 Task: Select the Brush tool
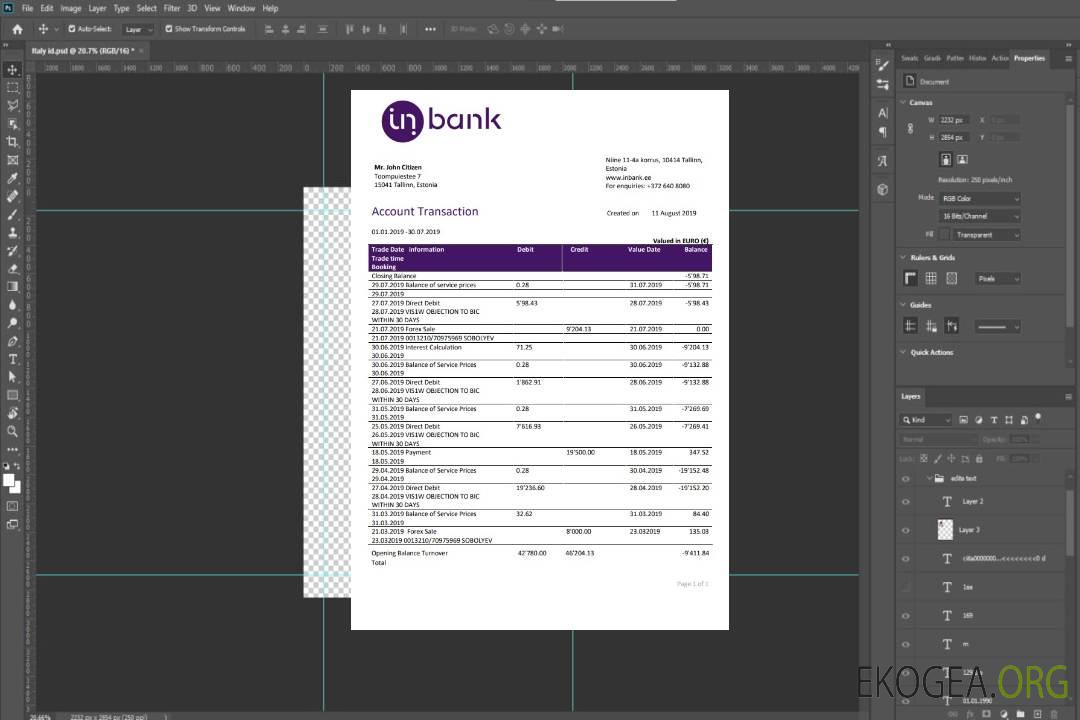(12, 214)
